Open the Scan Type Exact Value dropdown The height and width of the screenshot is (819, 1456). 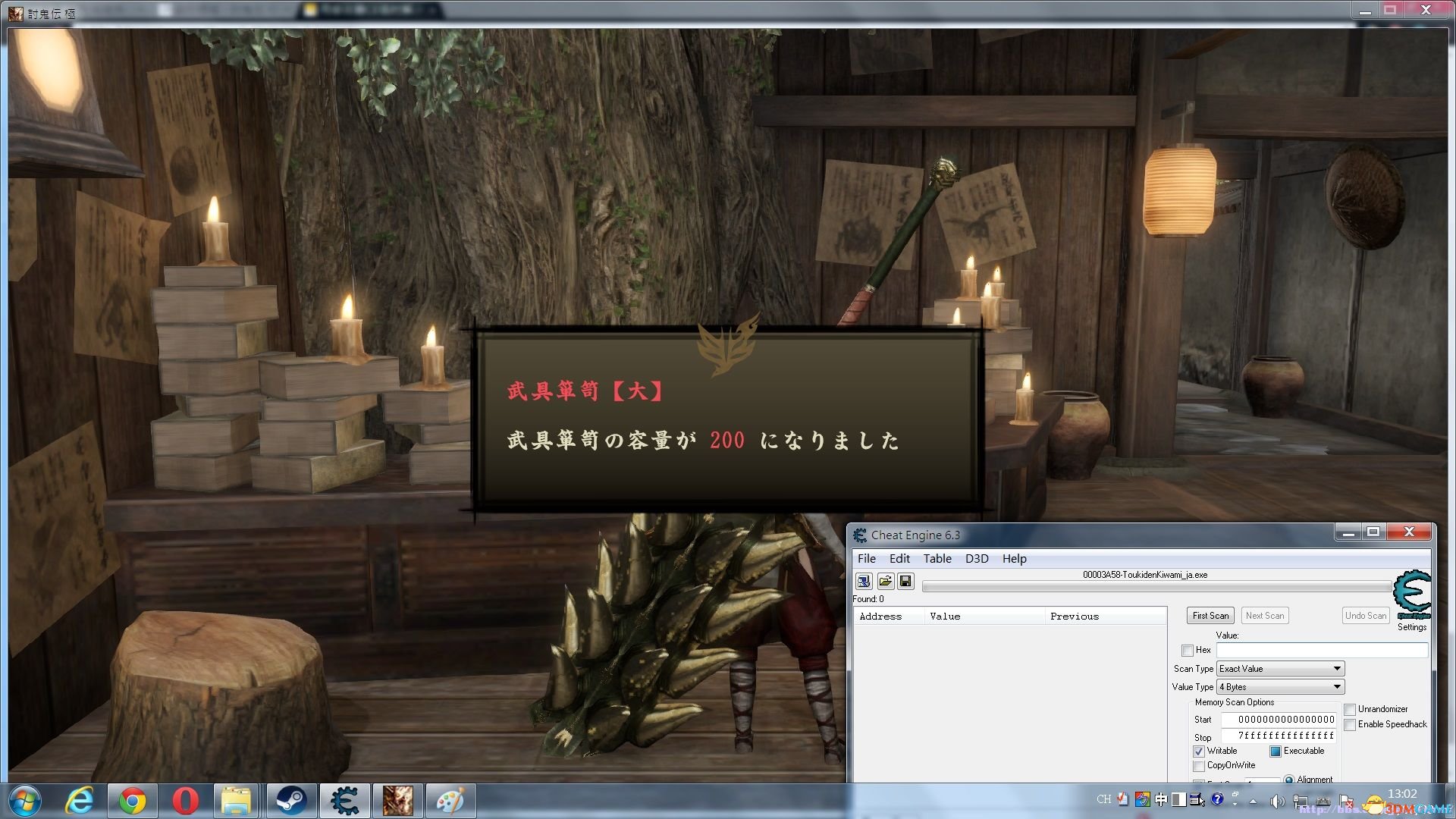(1280, 669)
